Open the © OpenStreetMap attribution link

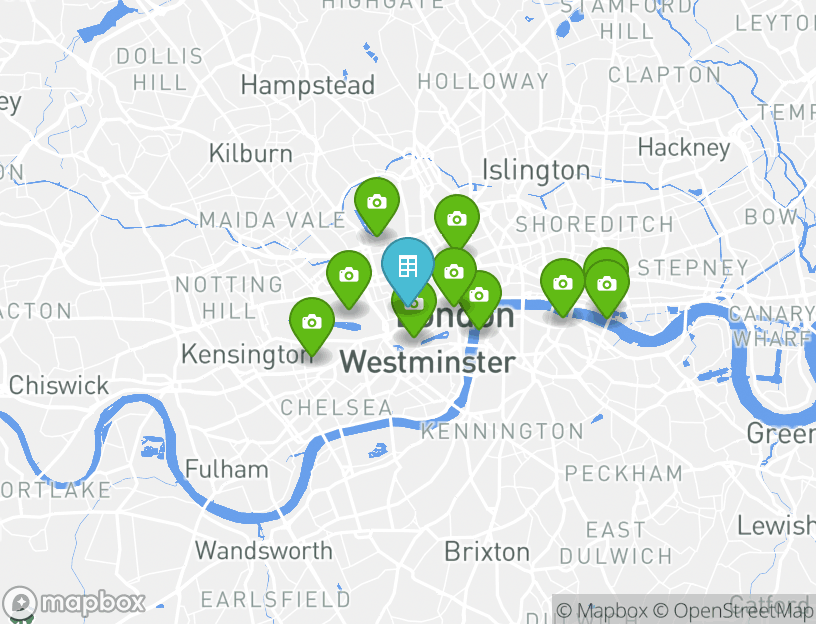(x=733, y=610)
